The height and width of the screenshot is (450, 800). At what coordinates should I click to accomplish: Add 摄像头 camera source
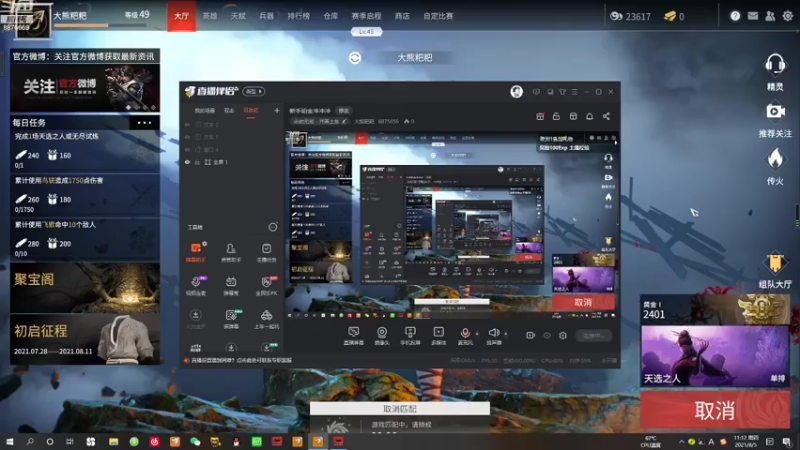382,335
